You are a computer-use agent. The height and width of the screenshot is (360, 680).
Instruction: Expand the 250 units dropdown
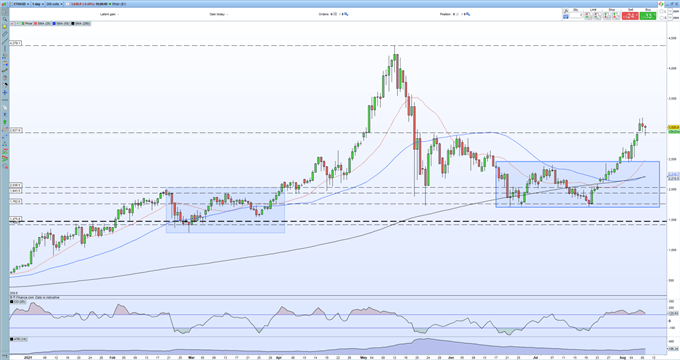tap(54, 4)
